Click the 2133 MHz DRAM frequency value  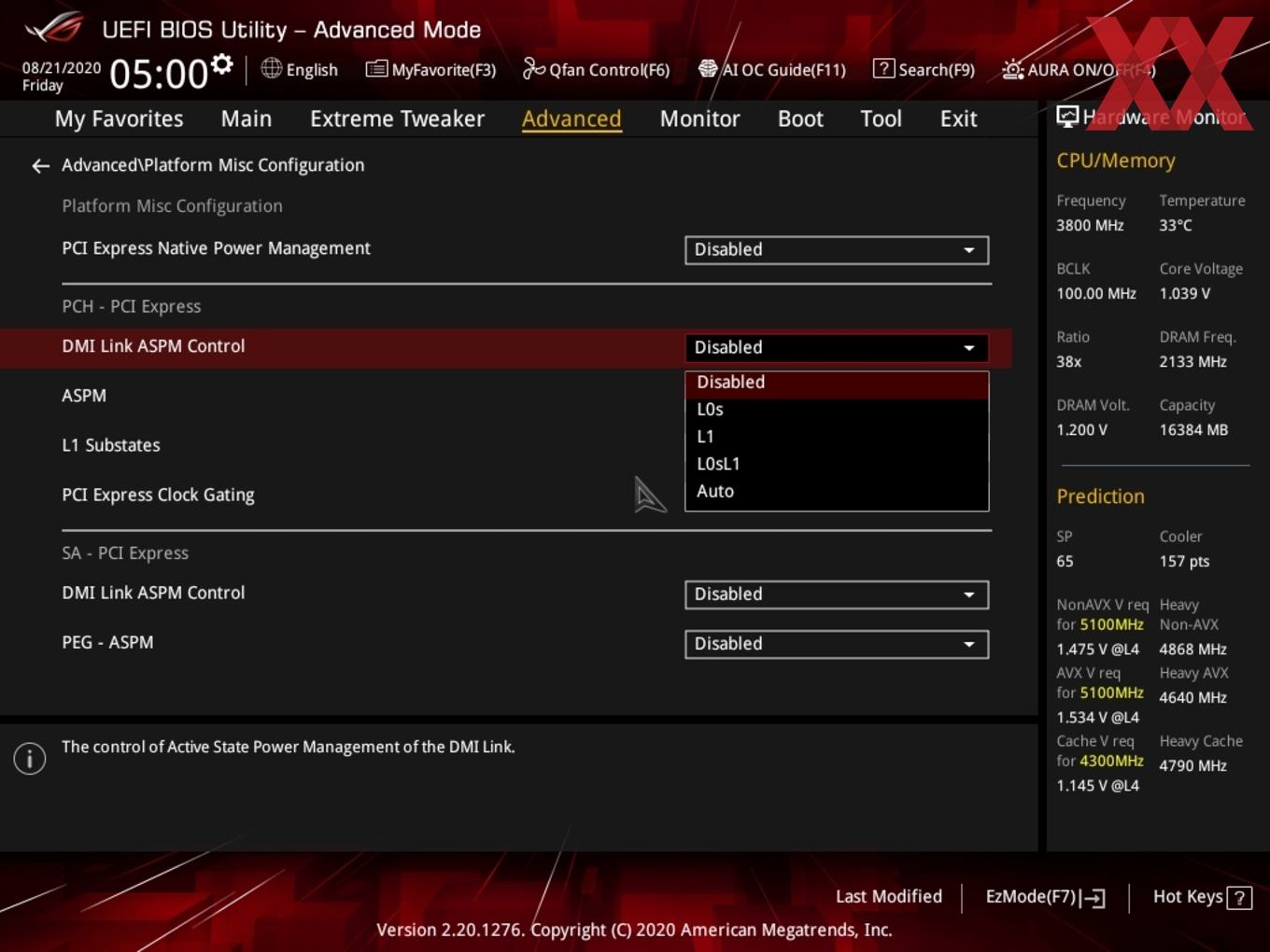coord(1192,361)
